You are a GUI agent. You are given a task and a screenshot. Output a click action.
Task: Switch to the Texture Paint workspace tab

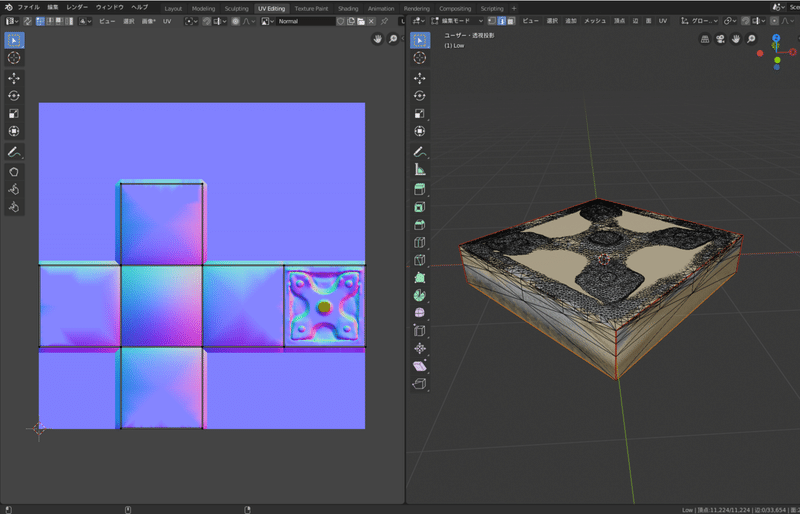click(x=311, y=9)
